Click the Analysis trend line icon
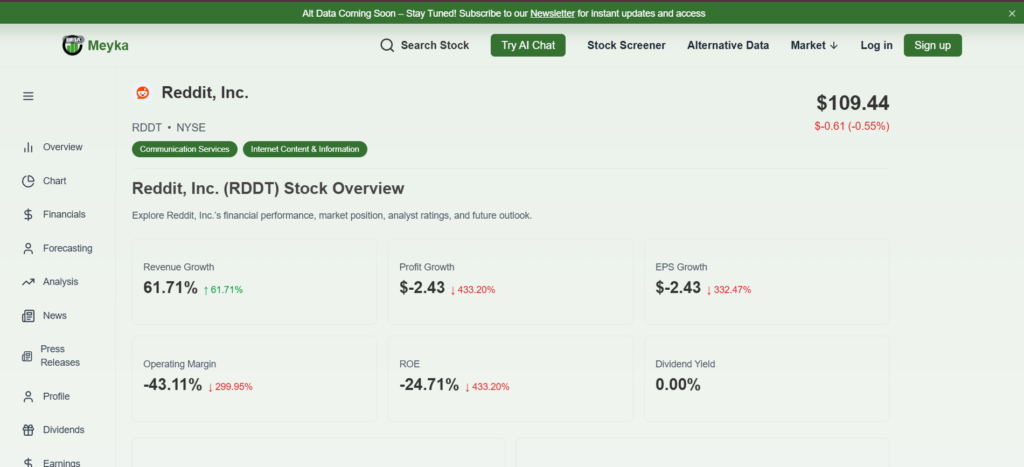 pyautogui.click(x=28, y=282)
